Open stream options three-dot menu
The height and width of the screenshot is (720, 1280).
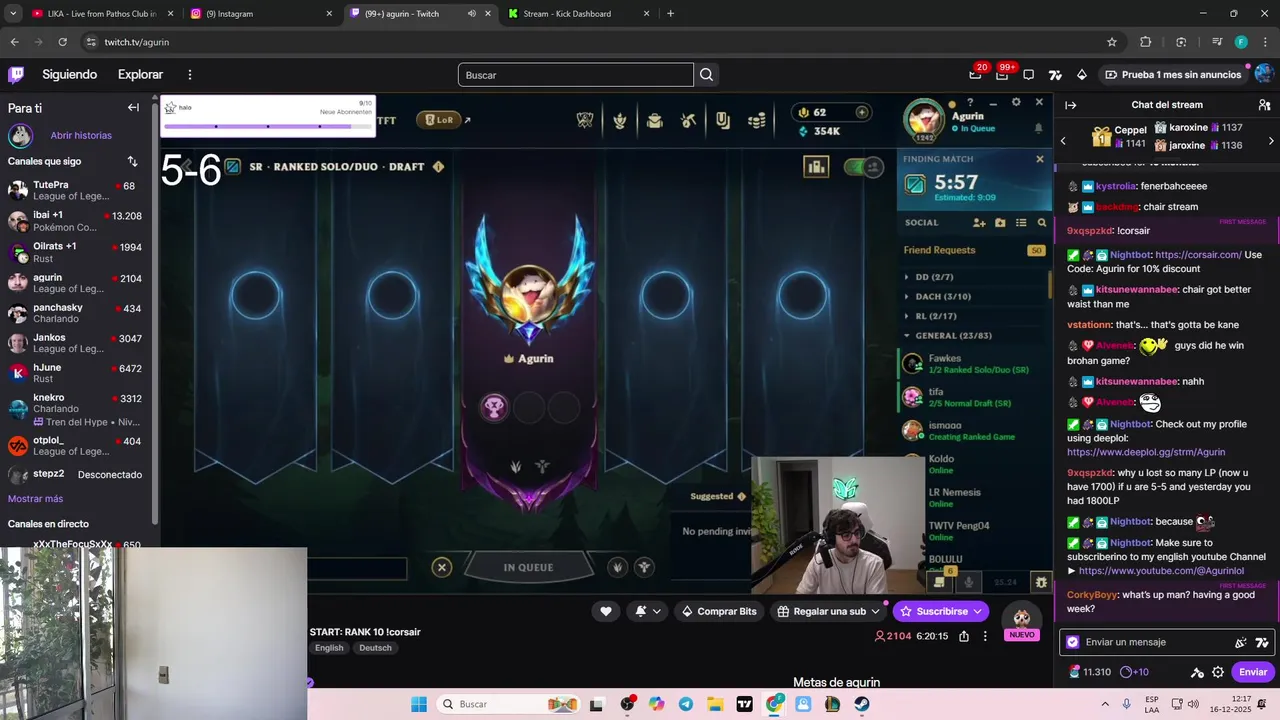click(x=985, y=636)
